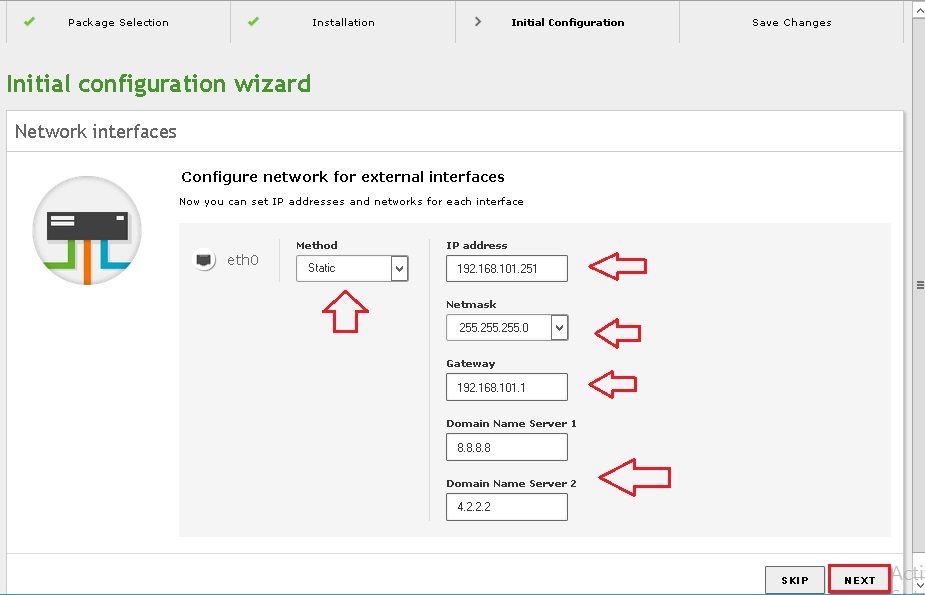The width and height of the screenshot is (925, 595).
Task: Focus the IP address field
Action: pyautogui.click(x=507, y=268)
